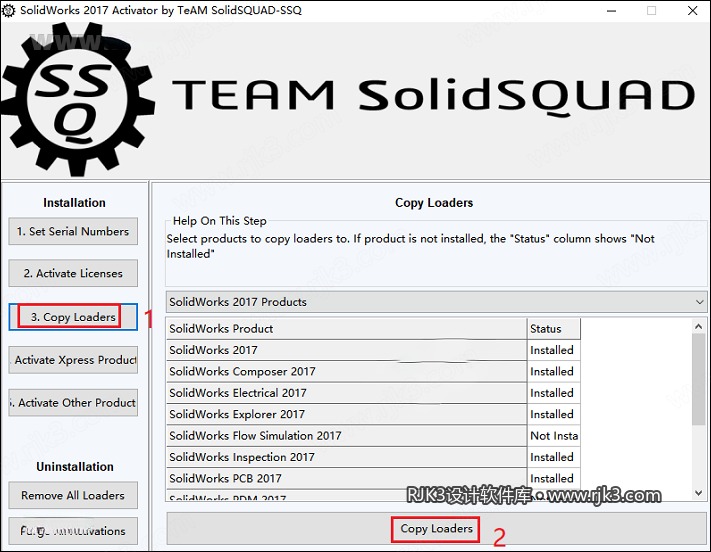
Task: Click the bottom Copy Loaders button
Action: [x=436, y=529]
